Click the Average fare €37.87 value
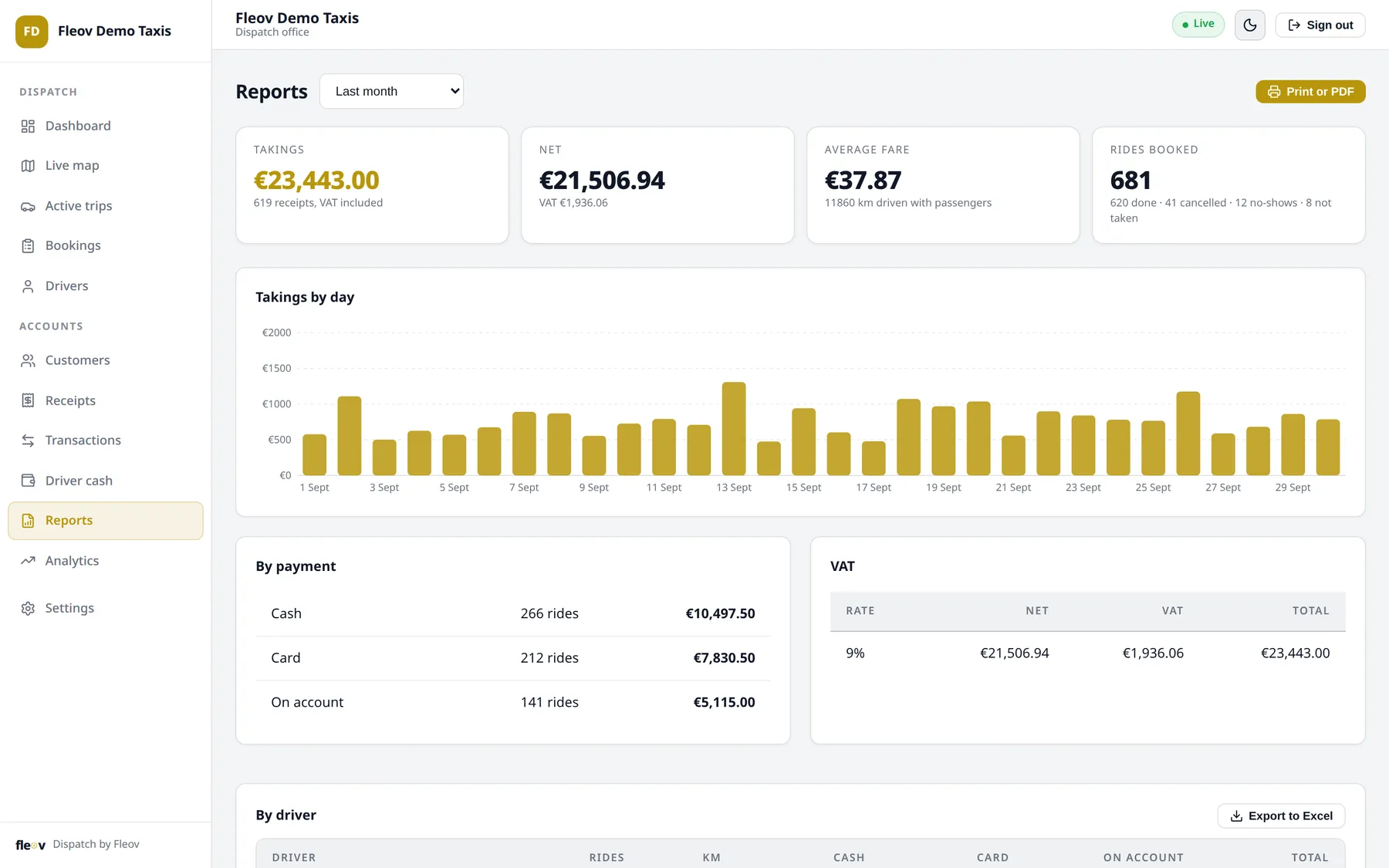This screenshot has width=1389, height=868. tap(863, 180)
